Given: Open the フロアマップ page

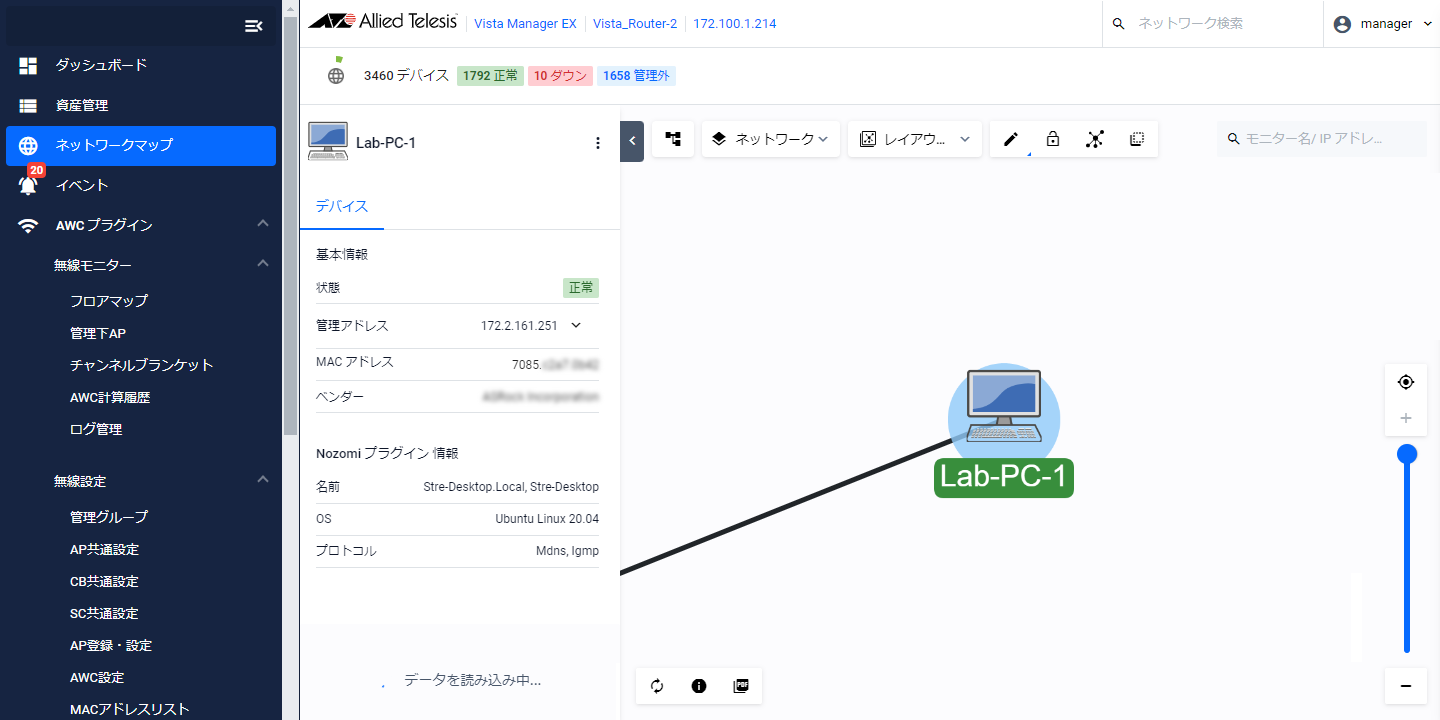Looking at the screenshot, I should coord(109,301).
